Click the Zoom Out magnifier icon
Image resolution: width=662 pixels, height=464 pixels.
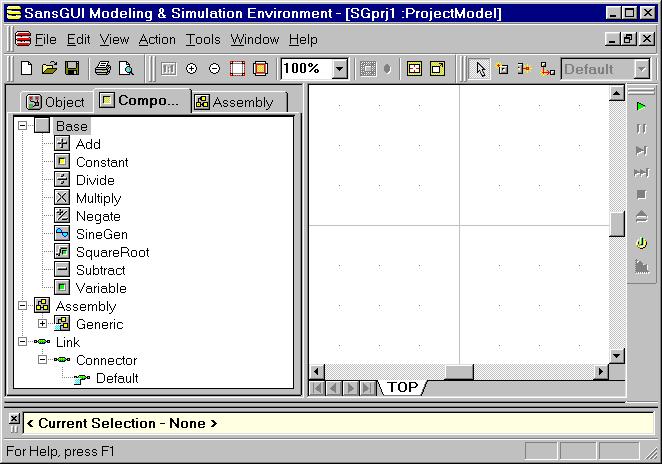[x=214, y=69]
